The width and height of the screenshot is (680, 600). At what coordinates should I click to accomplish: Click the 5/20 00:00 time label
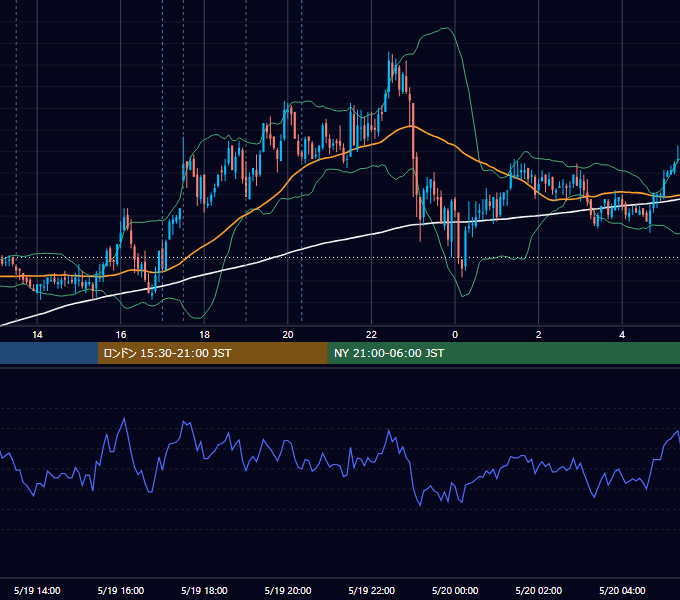(455, 590)
